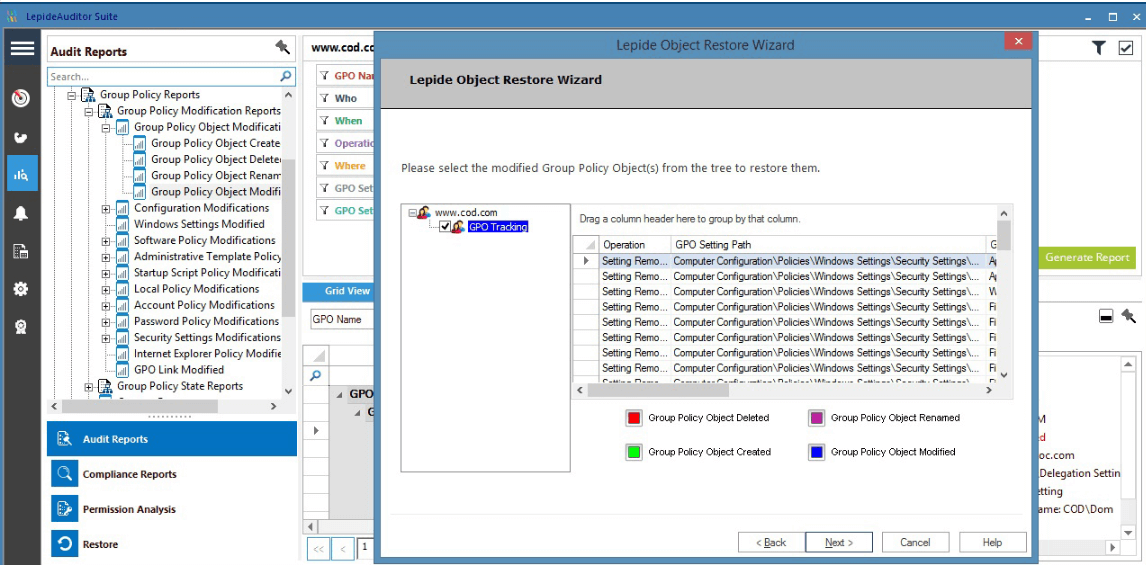Expand Configuration Modifications node
The image size is (1146, 565).
106,208
